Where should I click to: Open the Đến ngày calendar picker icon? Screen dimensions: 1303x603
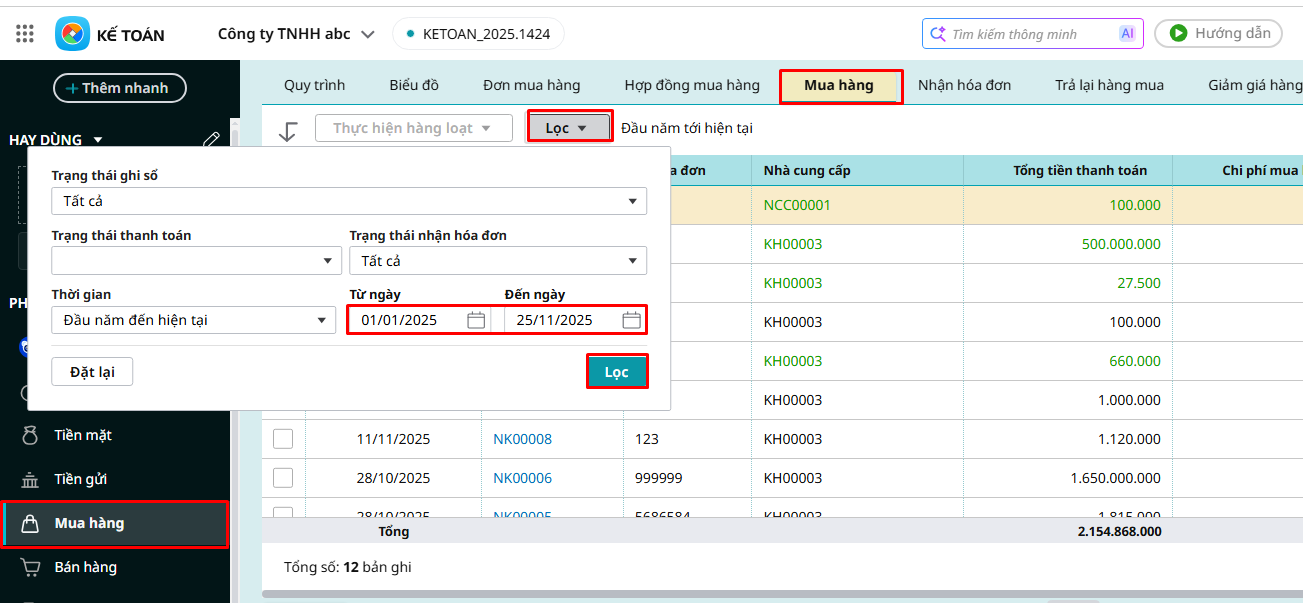(631, 320)
